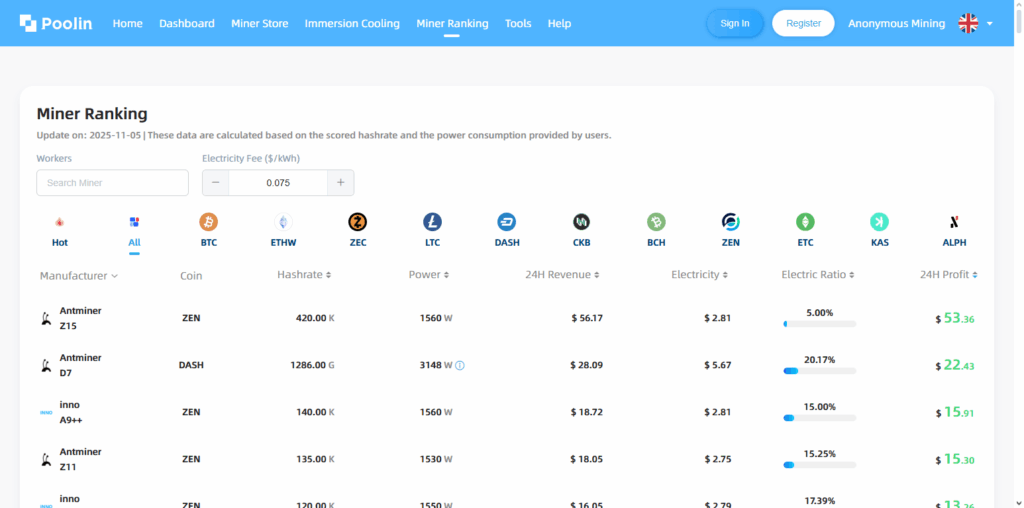Increase electricity fee with plus button
Viewport: 1024px width, 508px height.
tap(340, 183)
